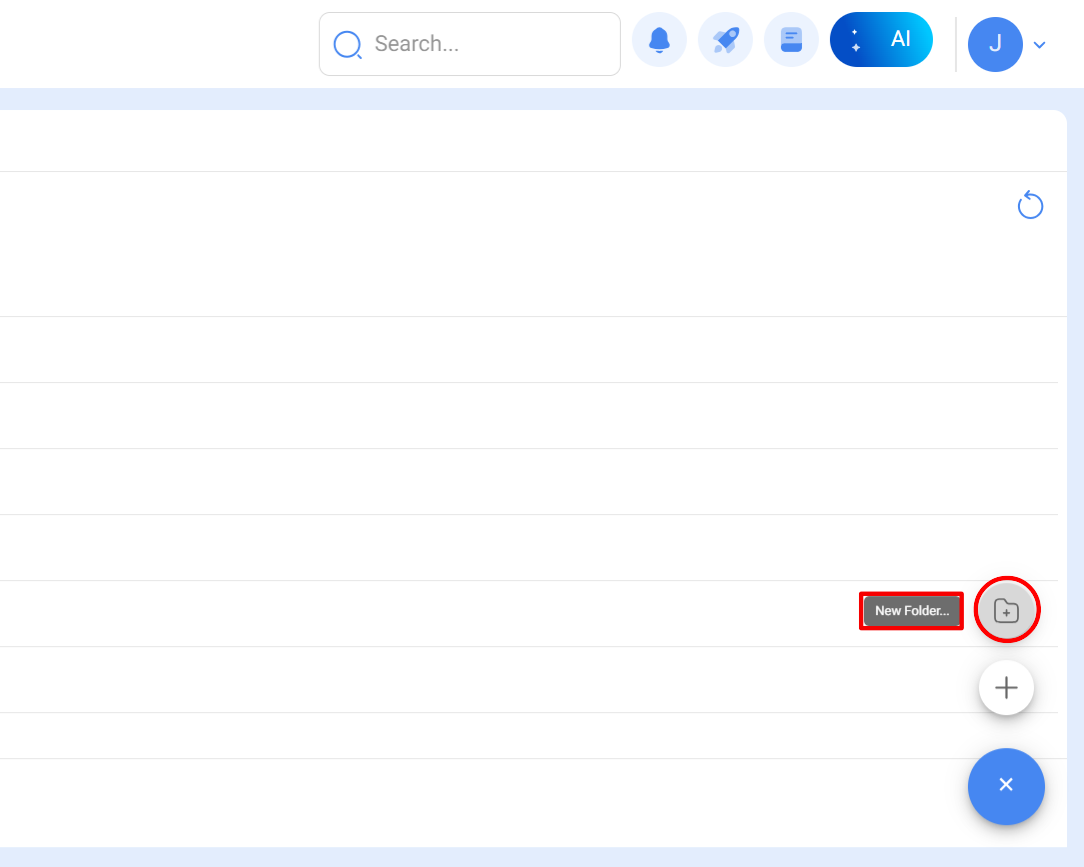Click the folder-plus New Folder icon

(x=1006, y=611)
